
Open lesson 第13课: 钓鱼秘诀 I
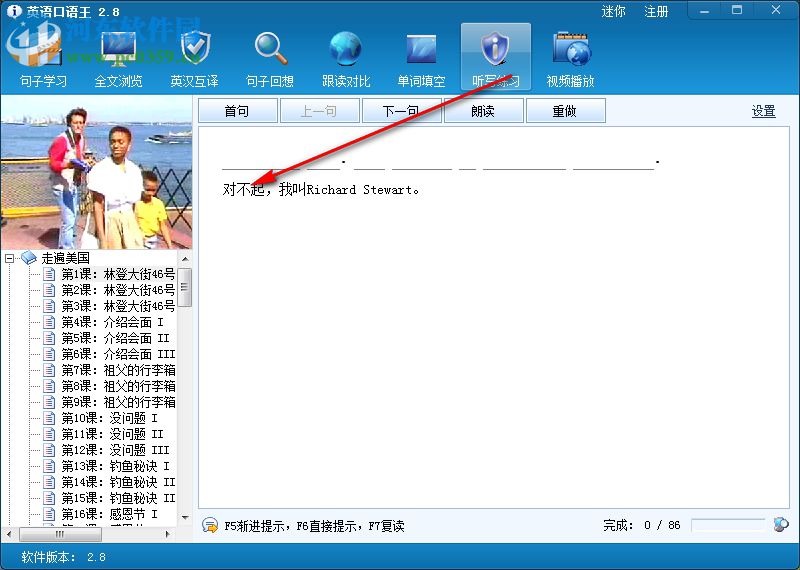(x=116, y=466)
